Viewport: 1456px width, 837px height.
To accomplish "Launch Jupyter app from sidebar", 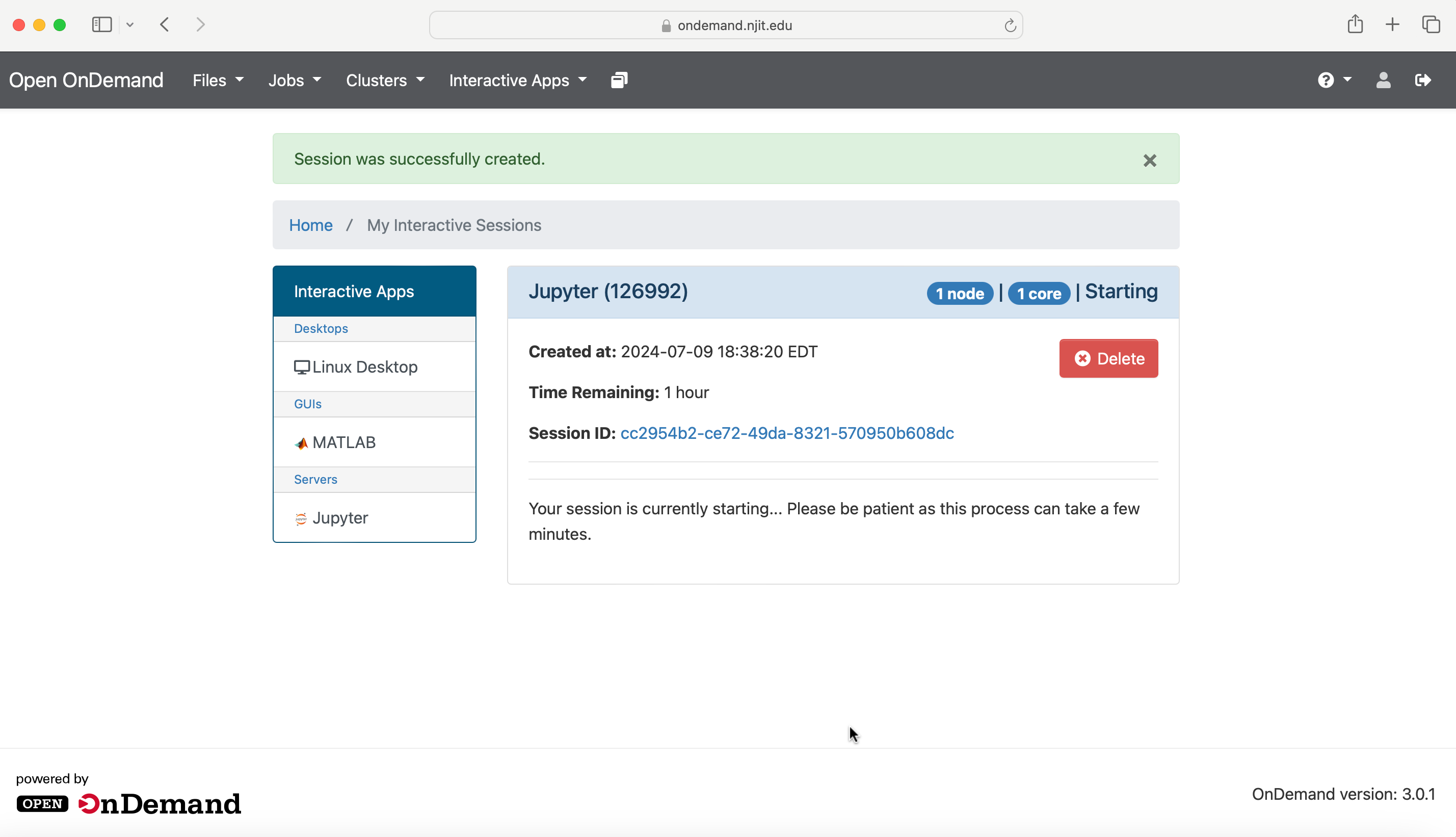I will tap(375, 518).
